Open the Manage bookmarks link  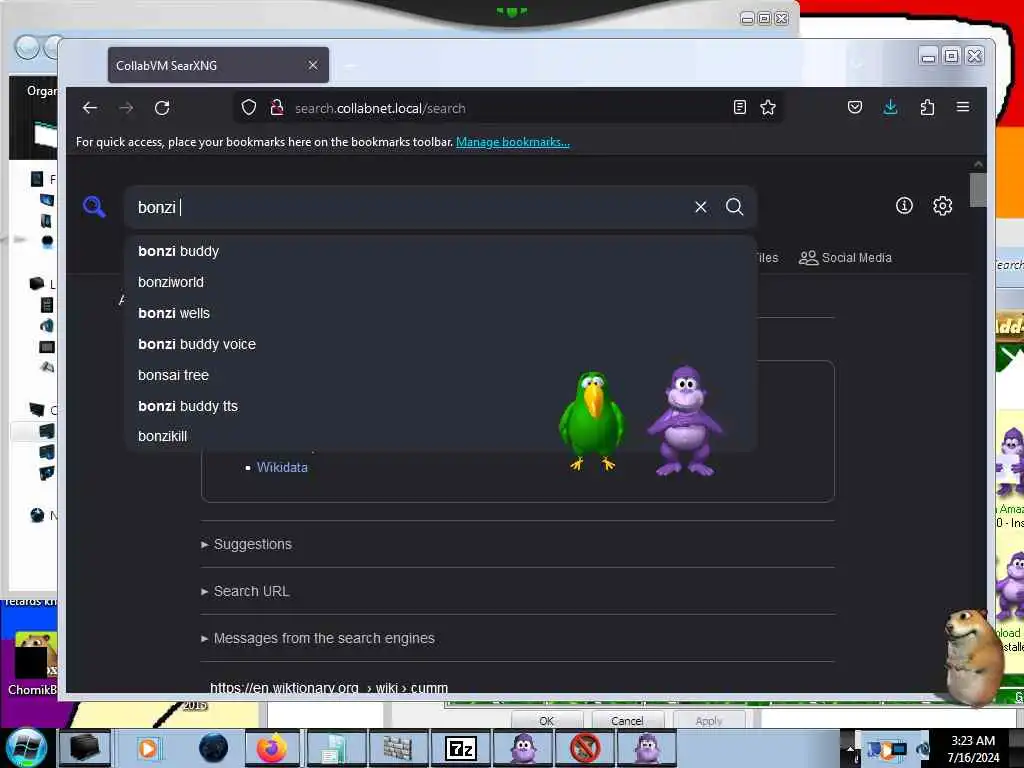[513, 142]
